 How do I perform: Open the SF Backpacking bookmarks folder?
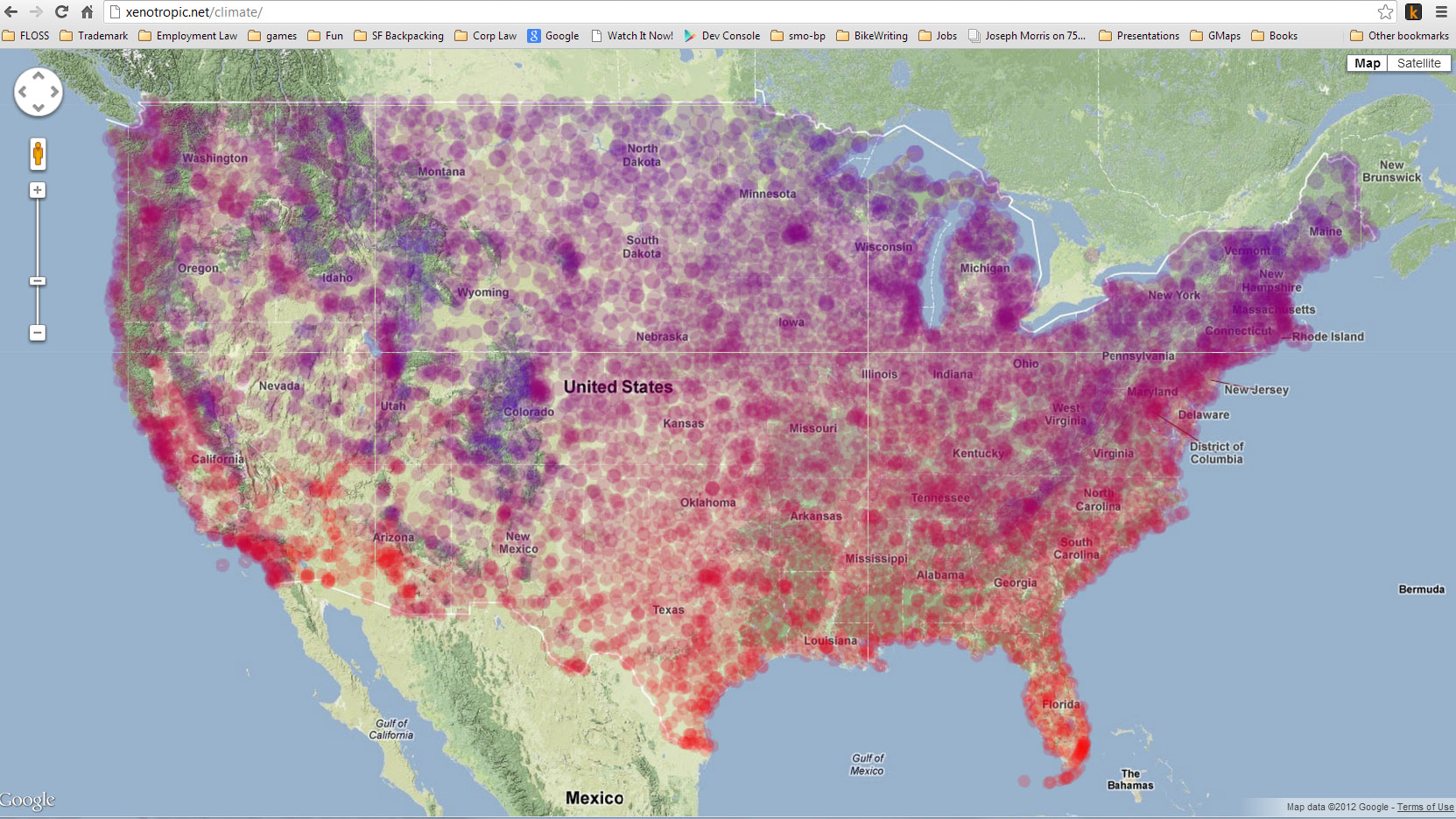pyautogui.click(x=398, y=36)
